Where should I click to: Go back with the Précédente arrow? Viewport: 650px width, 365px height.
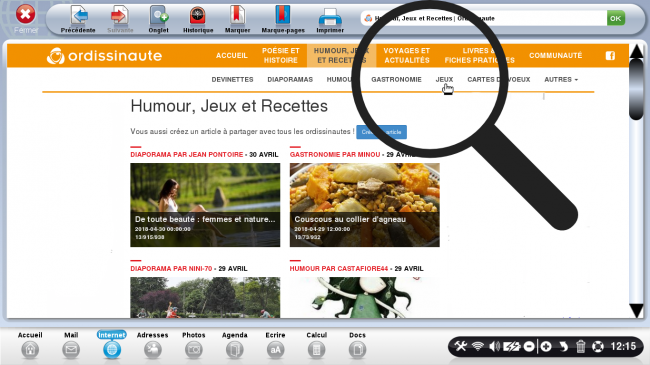[78, 16]
